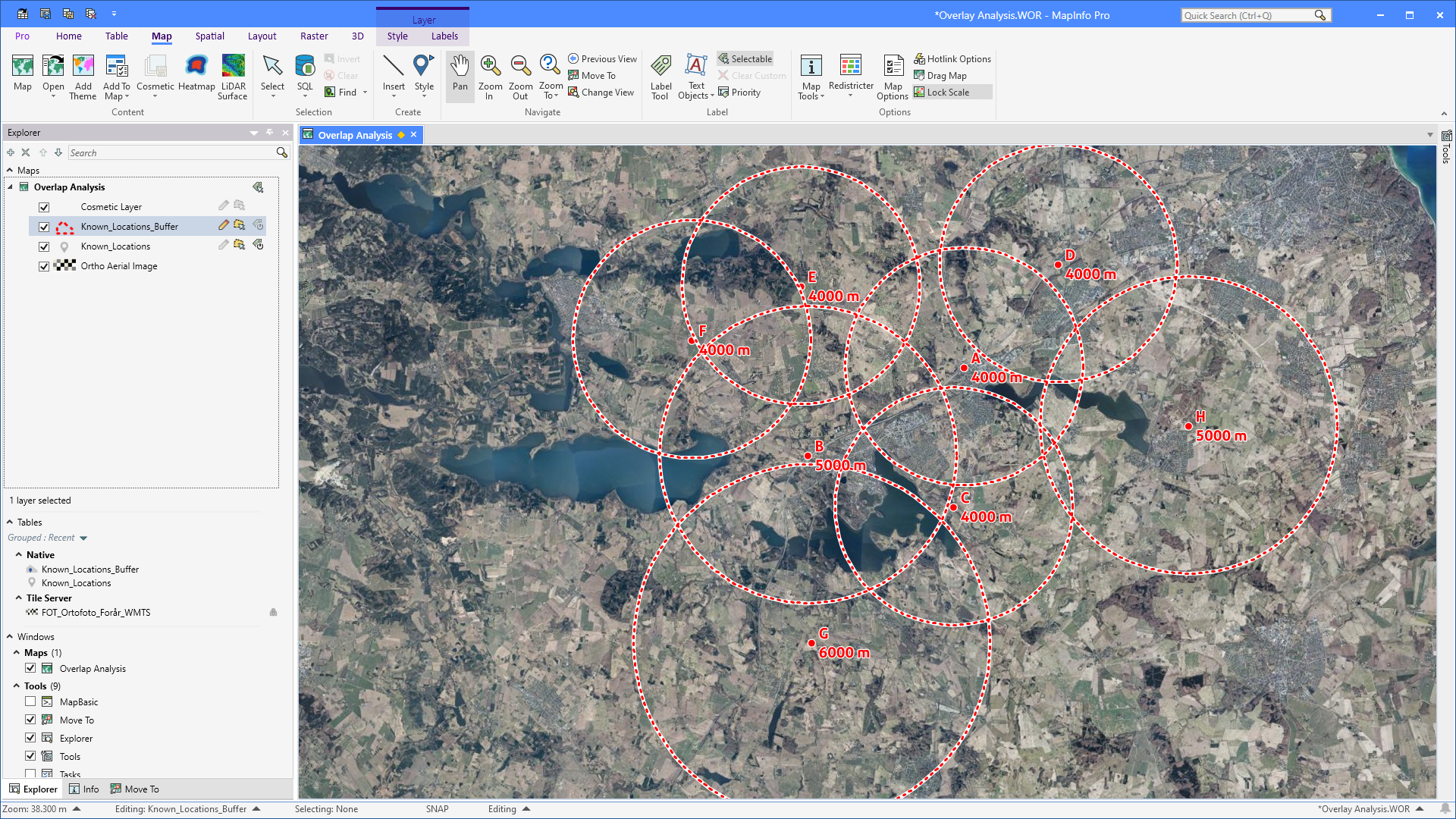This screenshot has width=1456, height=819.
Task: Click the Cosmetic layer tool
Action: 155,75
